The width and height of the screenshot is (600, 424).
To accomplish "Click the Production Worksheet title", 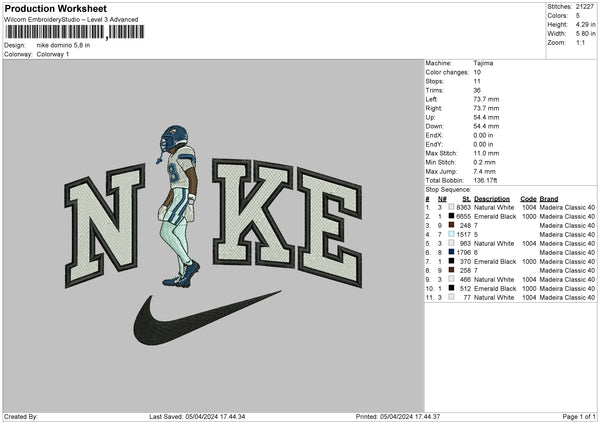I will point(55,8).
